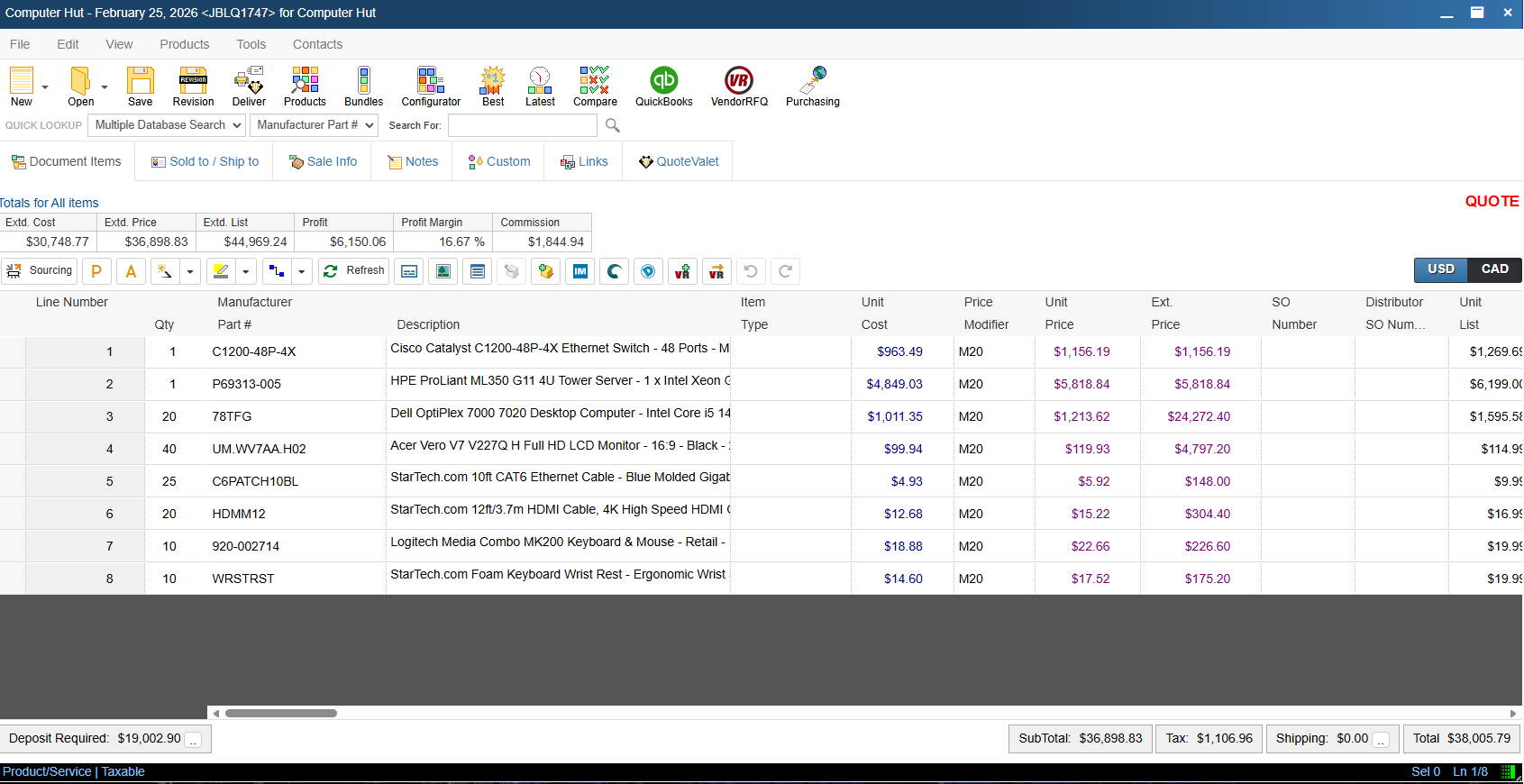This screenshot has width=1524, height=784.
Task: Open the Tools menu
Action: (251, 44)
